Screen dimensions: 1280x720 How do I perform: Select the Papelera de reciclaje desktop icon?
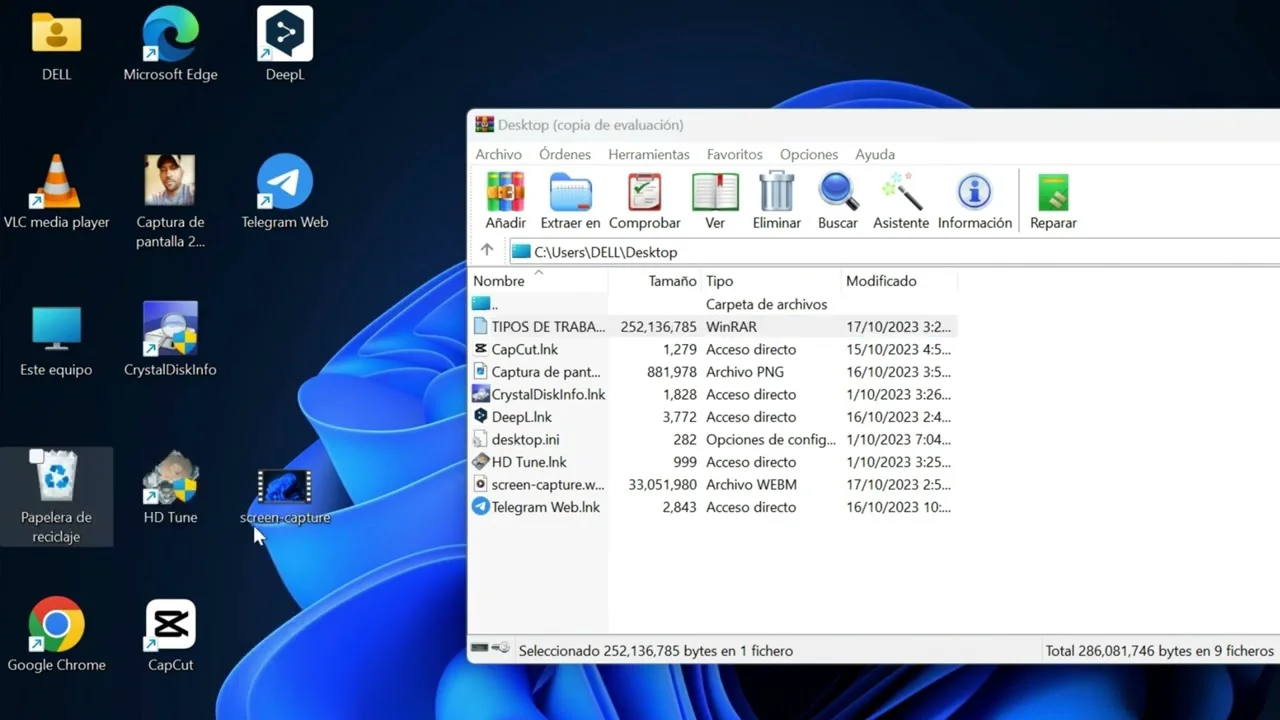coord(56,496)
